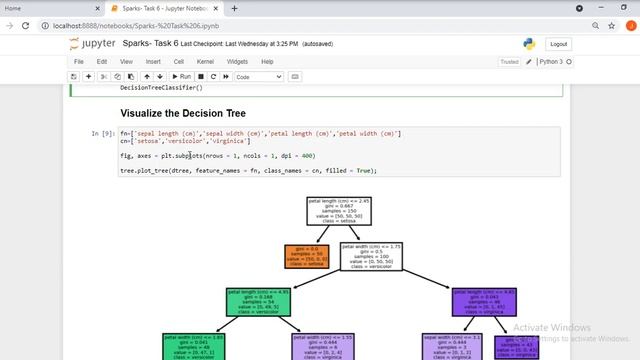Open the Kernel menu

[x=205, y=62]
